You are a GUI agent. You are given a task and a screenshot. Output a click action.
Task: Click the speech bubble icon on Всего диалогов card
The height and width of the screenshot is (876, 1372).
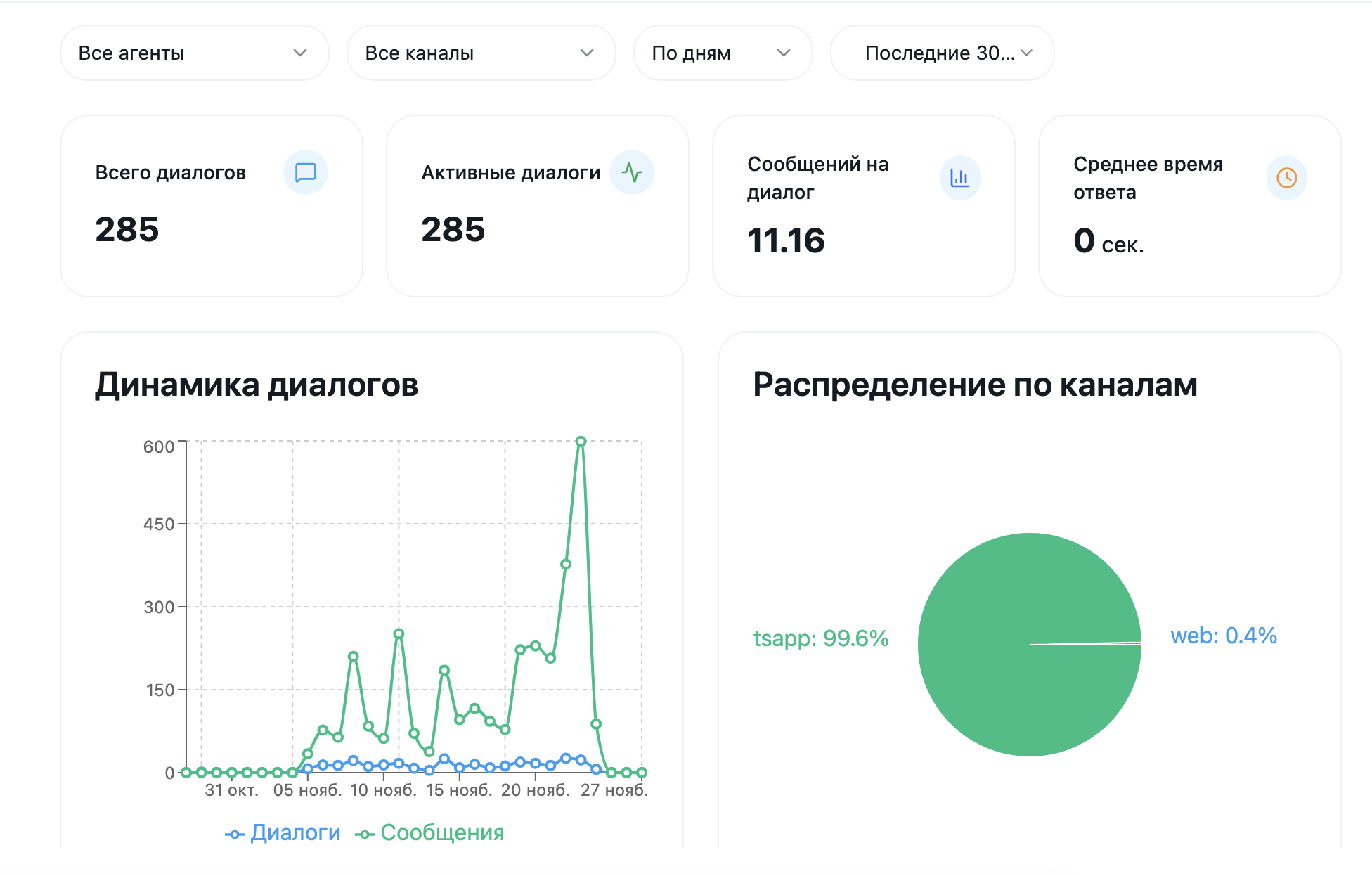point(305,172)
